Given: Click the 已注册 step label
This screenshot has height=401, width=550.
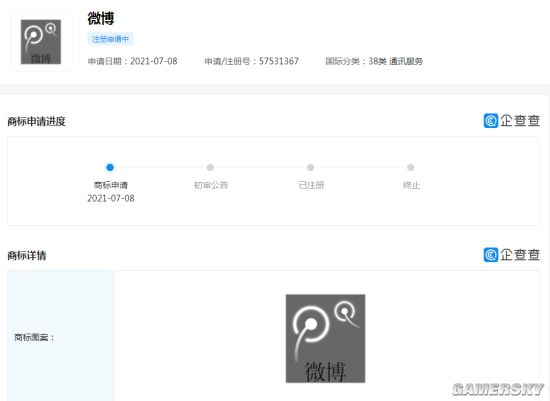Looking at the screenshot, I should coord(311,185).
